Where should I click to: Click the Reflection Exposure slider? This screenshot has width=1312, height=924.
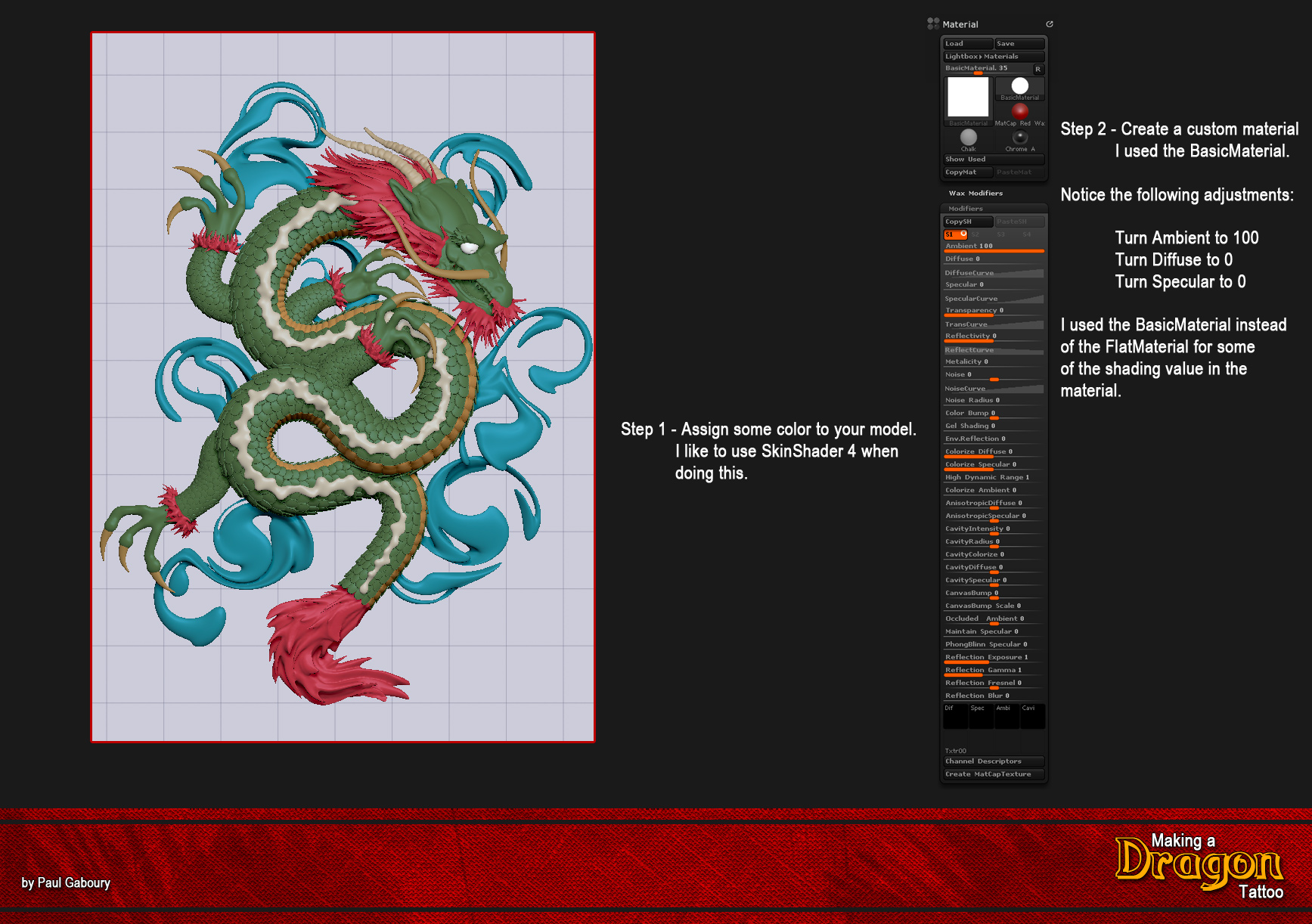(994, 658)
